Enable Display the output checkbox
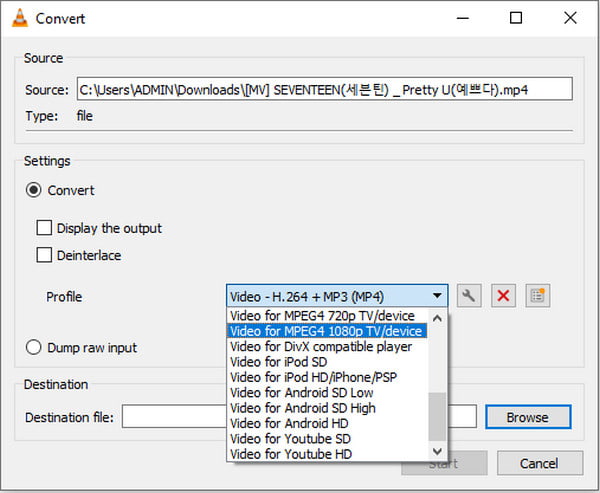 click(x=44, y=228)
